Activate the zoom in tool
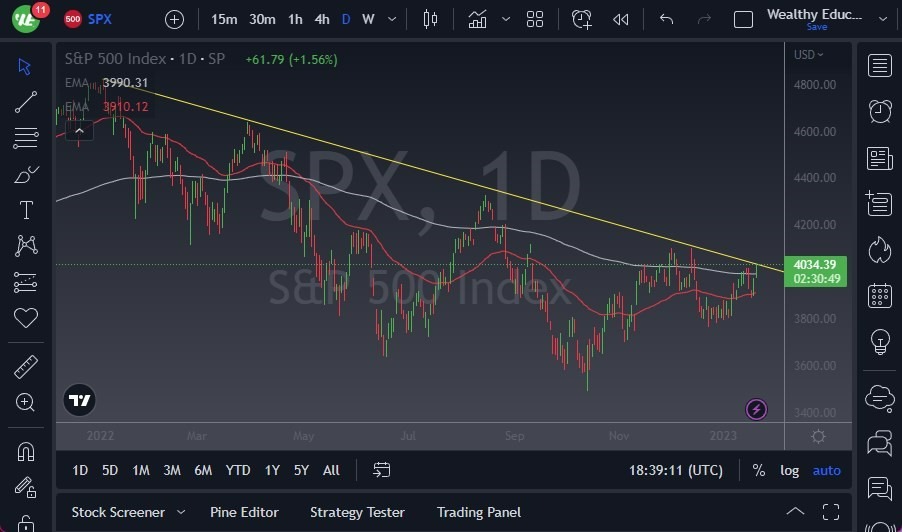Image resolution: width=902 pixels, height=532 pixels. [x=25, y=402]
